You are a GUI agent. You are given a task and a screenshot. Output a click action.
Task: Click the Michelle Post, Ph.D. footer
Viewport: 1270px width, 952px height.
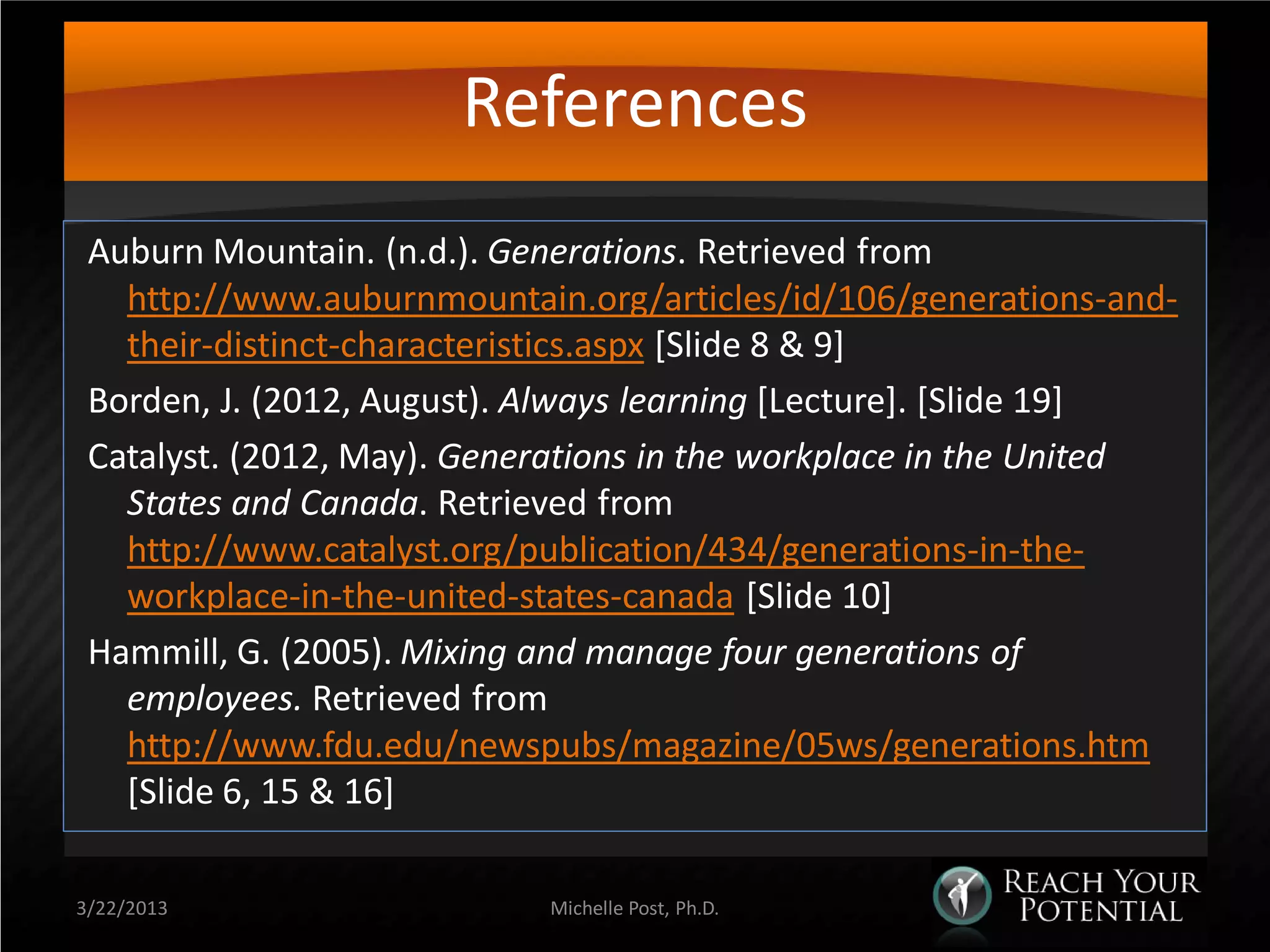[634, 908]
